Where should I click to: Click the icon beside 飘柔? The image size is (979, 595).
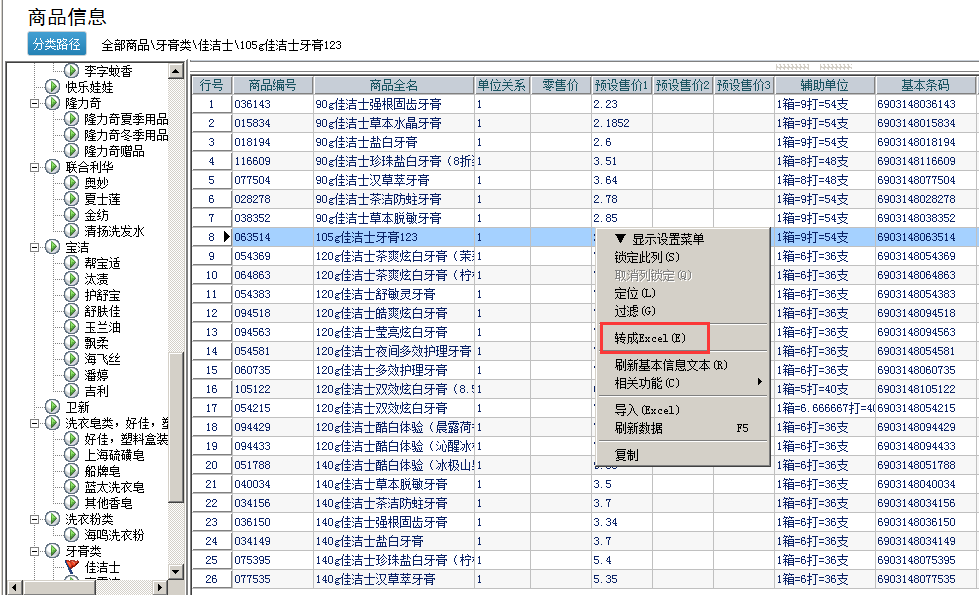[72, 343]
